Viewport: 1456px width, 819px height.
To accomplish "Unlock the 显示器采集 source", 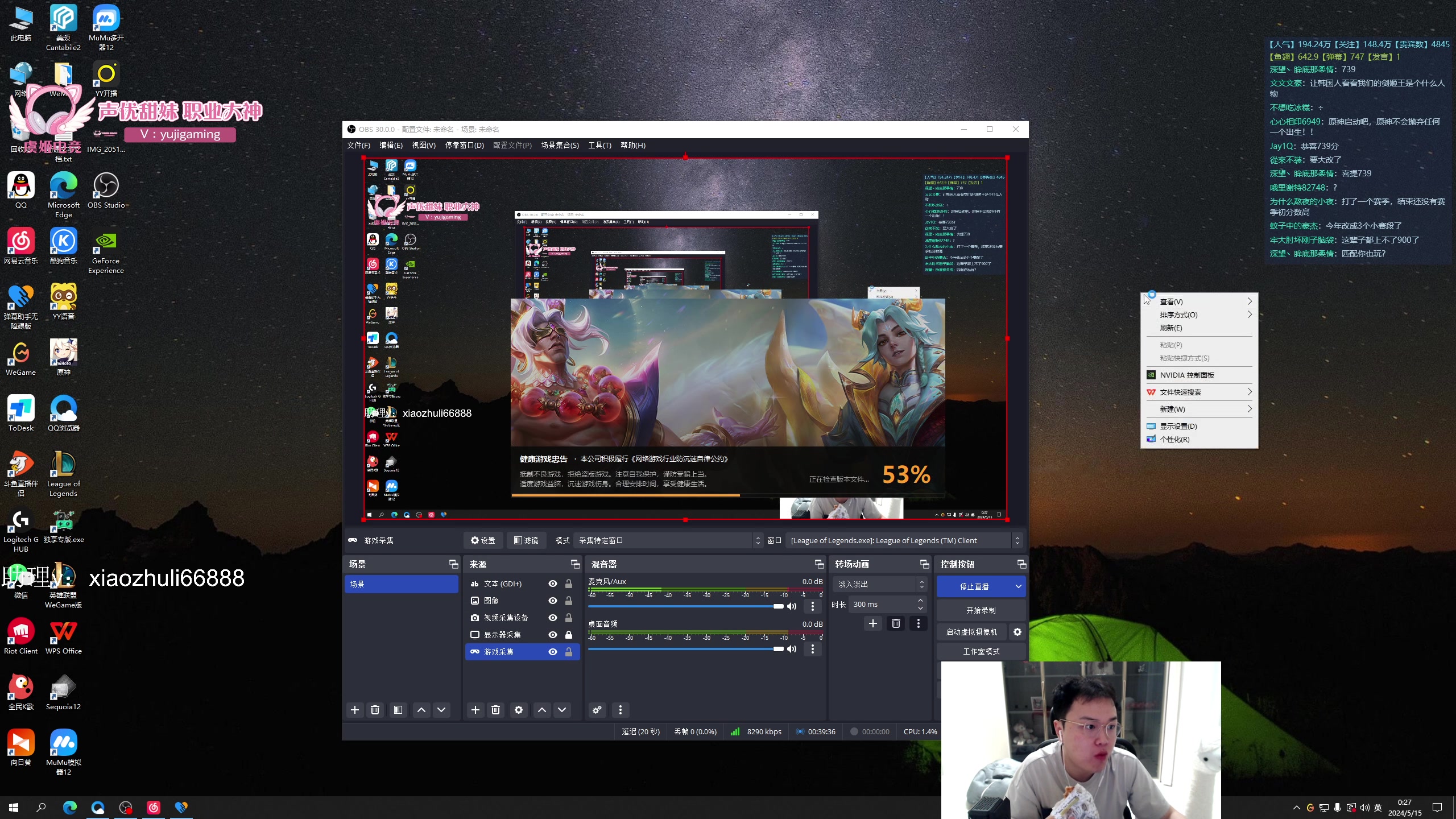I will pyautogui.click(x=568, y=635).
